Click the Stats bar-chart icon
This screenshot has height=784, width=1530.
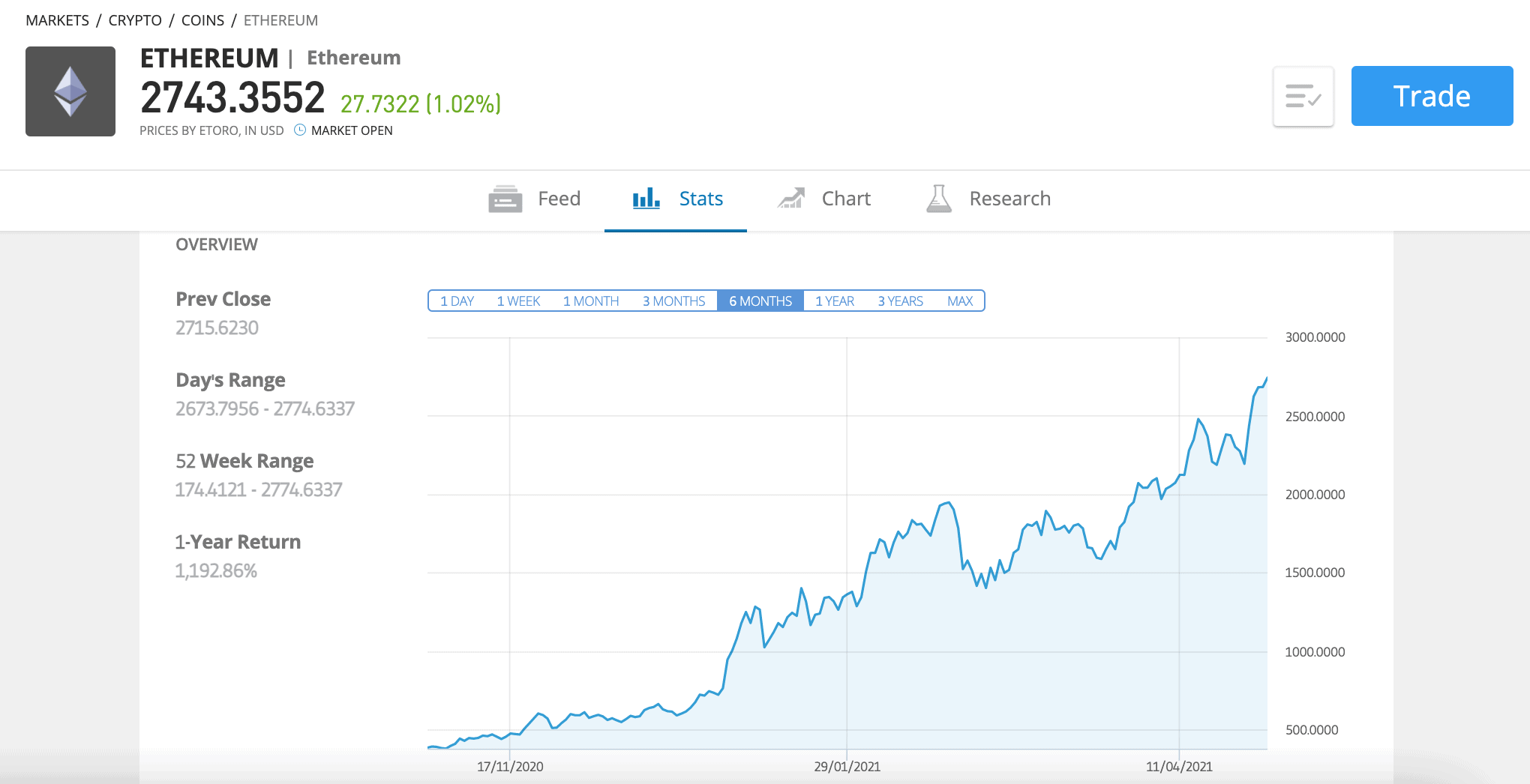coord(646,199)
